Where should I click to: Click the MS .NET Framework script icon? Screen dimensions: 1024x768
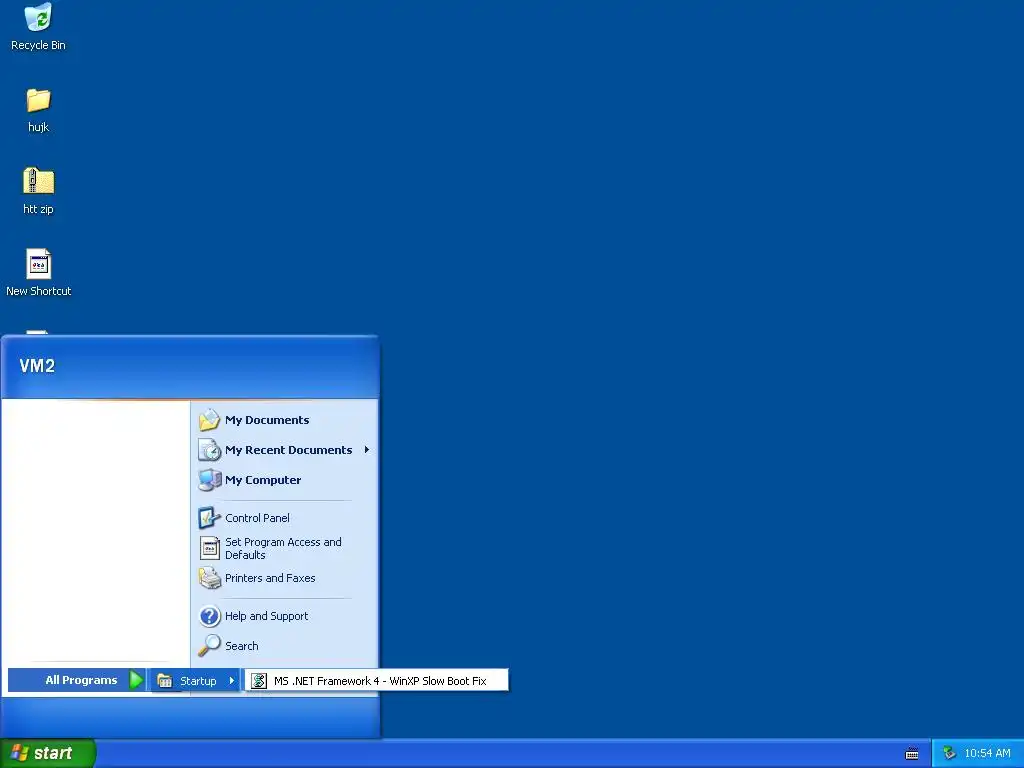[259, 681]
